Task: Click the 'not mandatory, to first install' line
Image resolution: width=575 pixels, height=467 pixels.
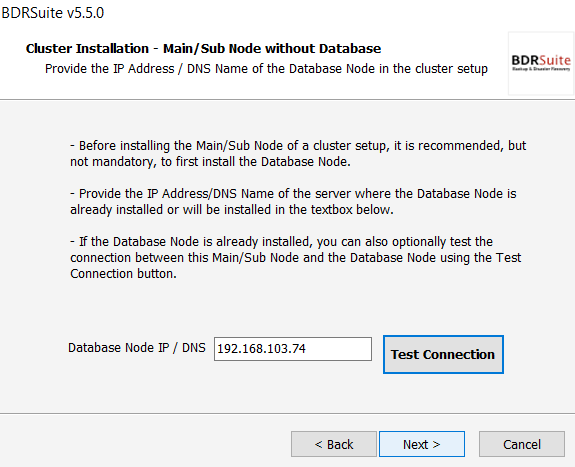Action: (x=210, y=161)
